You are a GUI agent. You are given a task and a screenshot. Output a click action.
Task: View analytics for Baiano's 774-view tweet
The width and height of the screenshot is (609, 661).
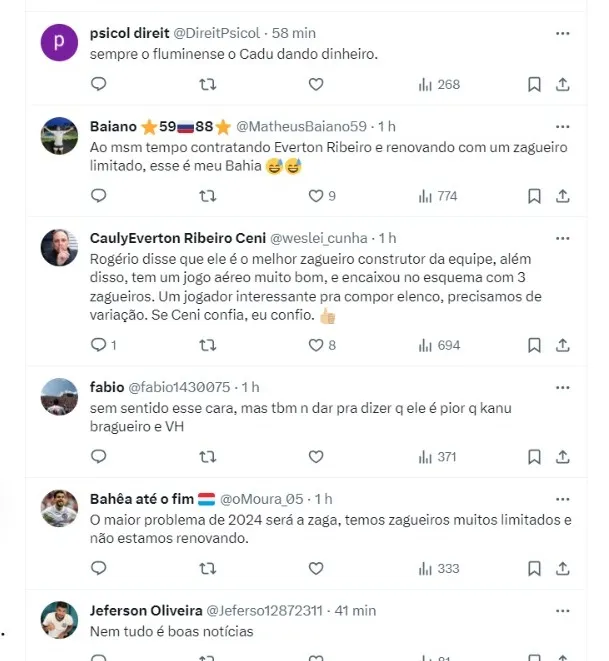437,196
